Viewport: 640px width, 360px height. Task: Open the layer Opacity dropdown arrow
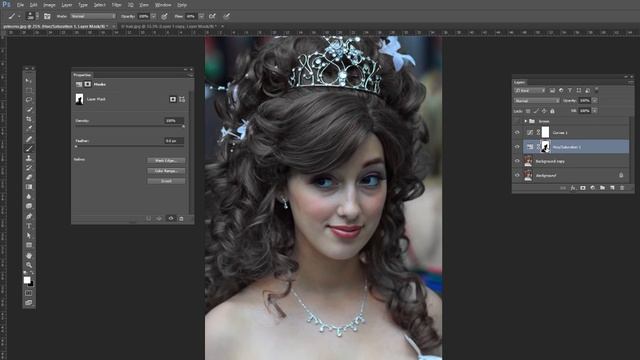coord(595,101)
